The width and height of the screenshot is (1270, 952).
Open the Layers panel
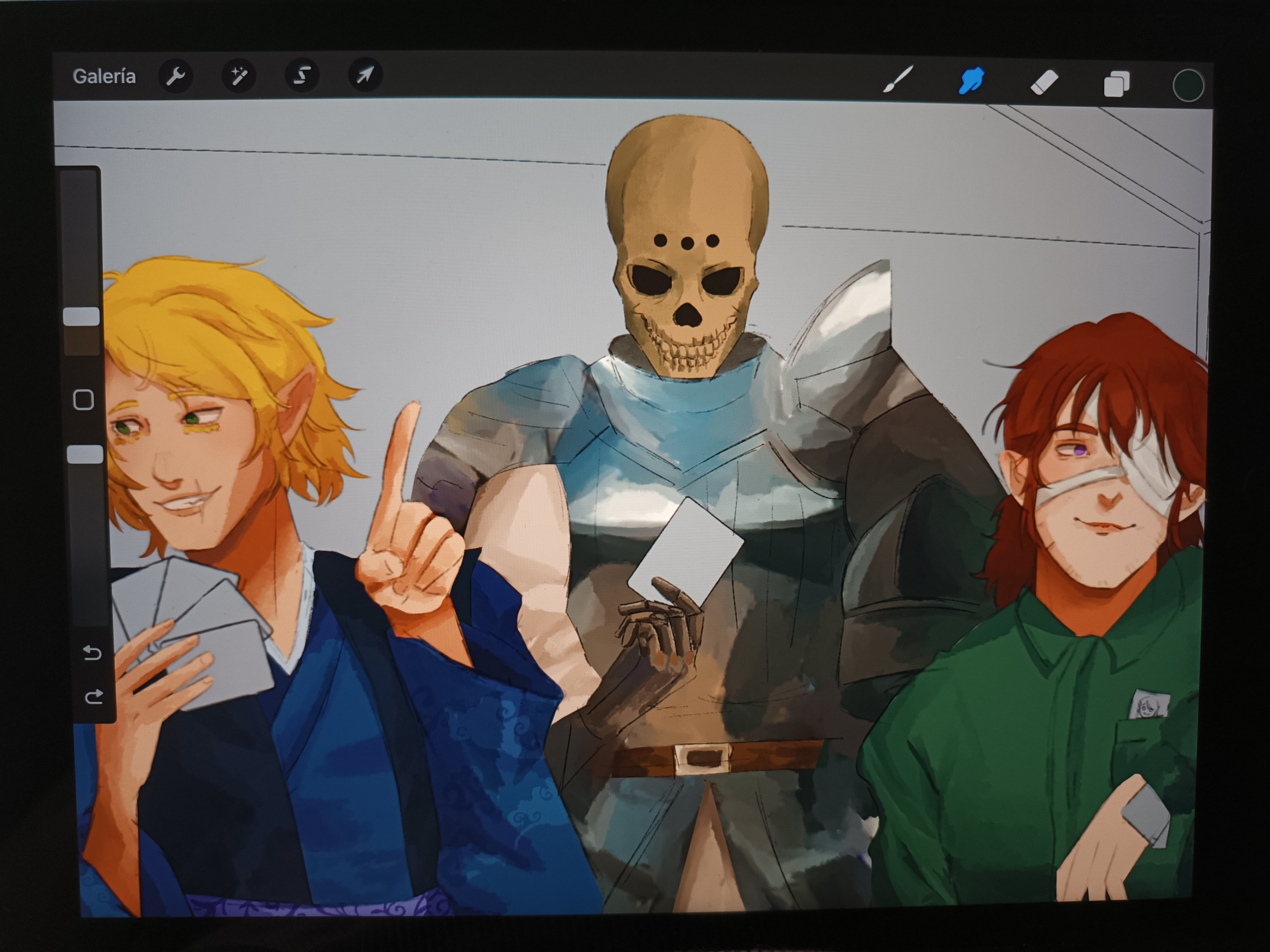pos(1116,84)
